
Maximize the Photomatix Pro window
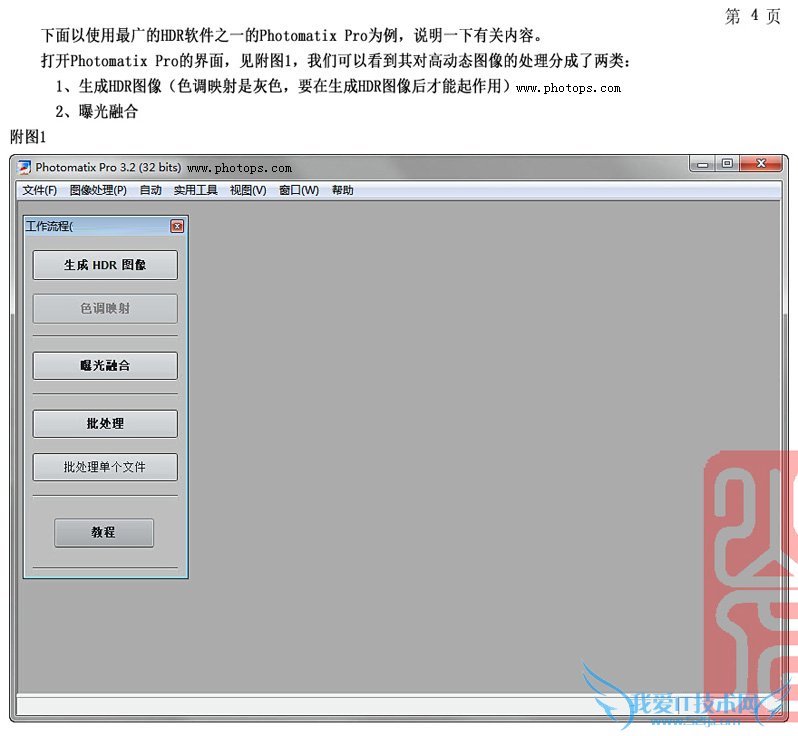pyautogui.click(x=727, y=164)
